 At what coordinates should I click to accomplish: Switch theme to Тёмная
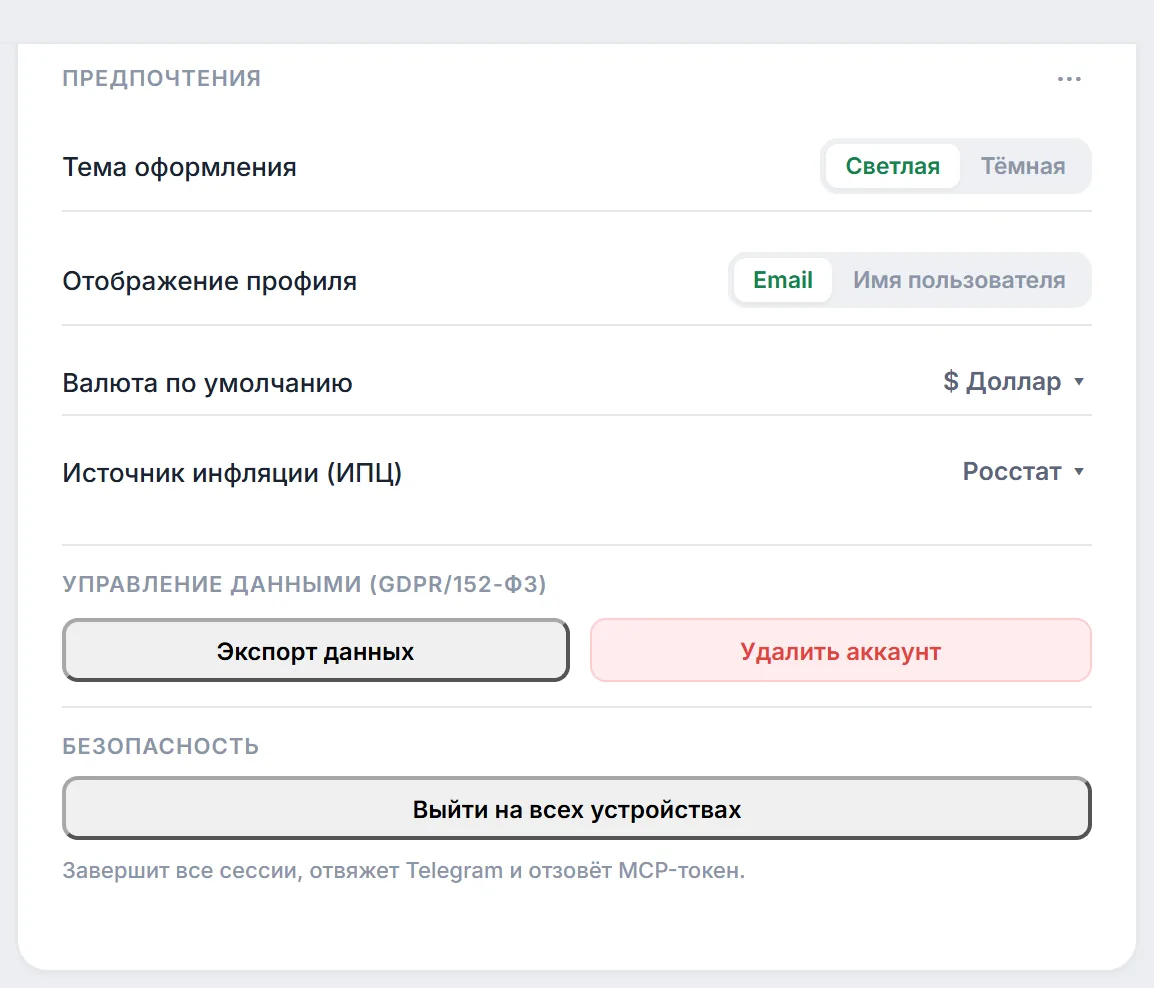point(1022,166)
